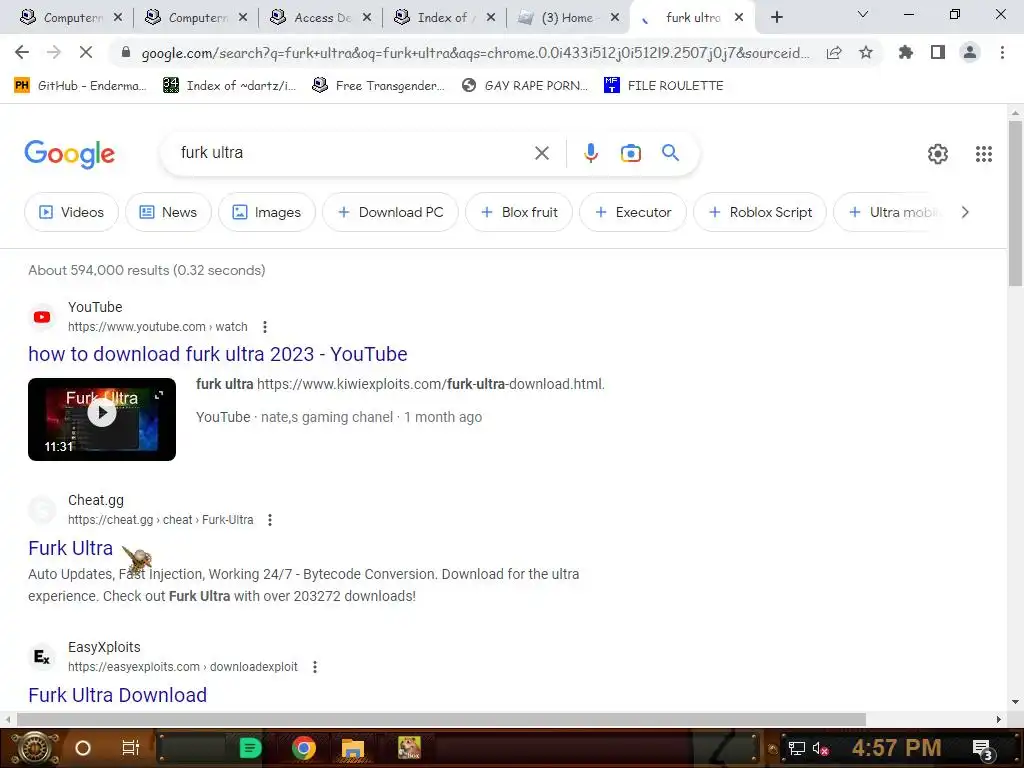Click in the furk ultra search field
Screen dimensions: 1024x768
coord(353,153)
